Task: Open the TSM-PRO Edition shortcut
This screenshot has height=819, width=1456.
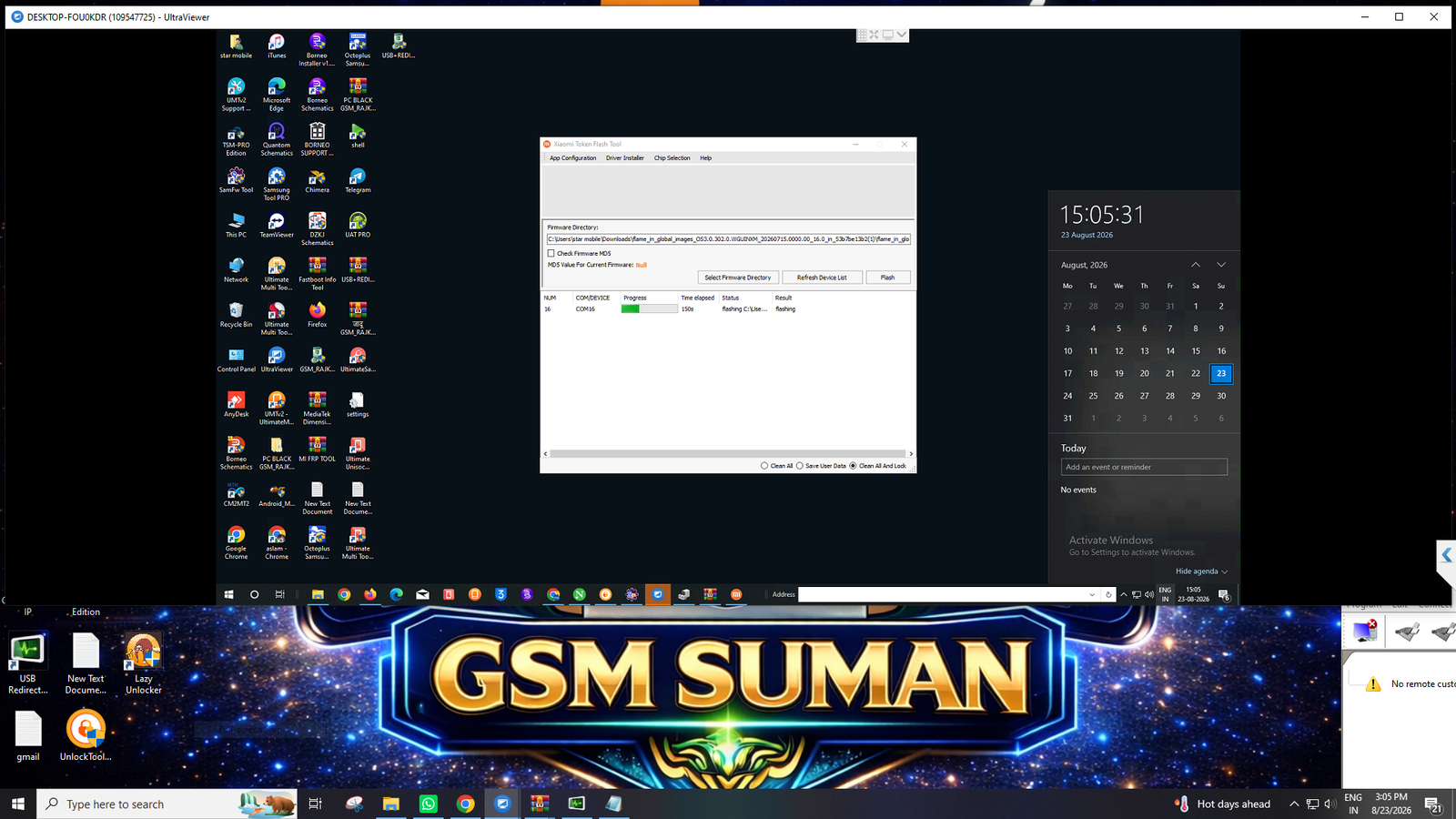Action: click(236, 139)
